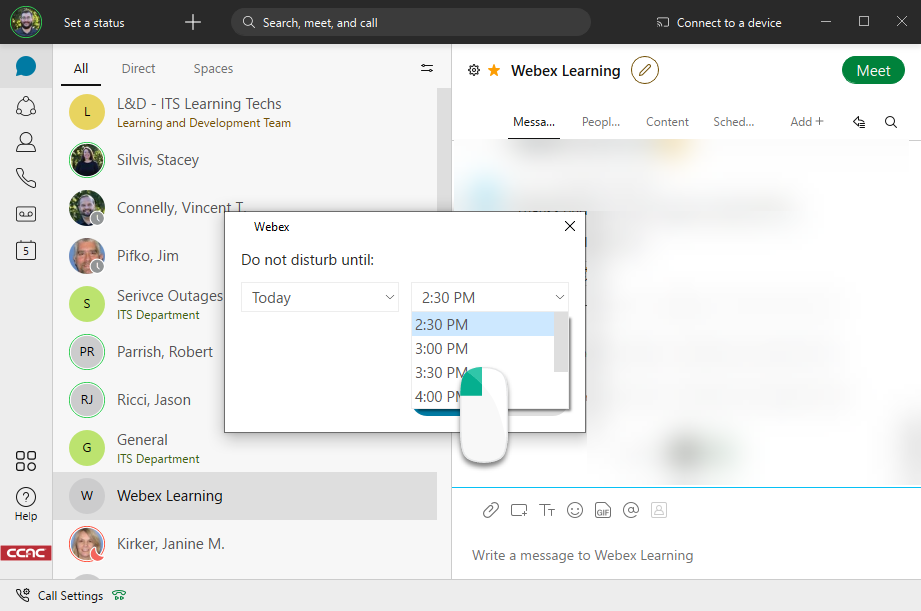The image size is (921, 611).
Task: Mention someone using the @ icon
Action: 631,510
